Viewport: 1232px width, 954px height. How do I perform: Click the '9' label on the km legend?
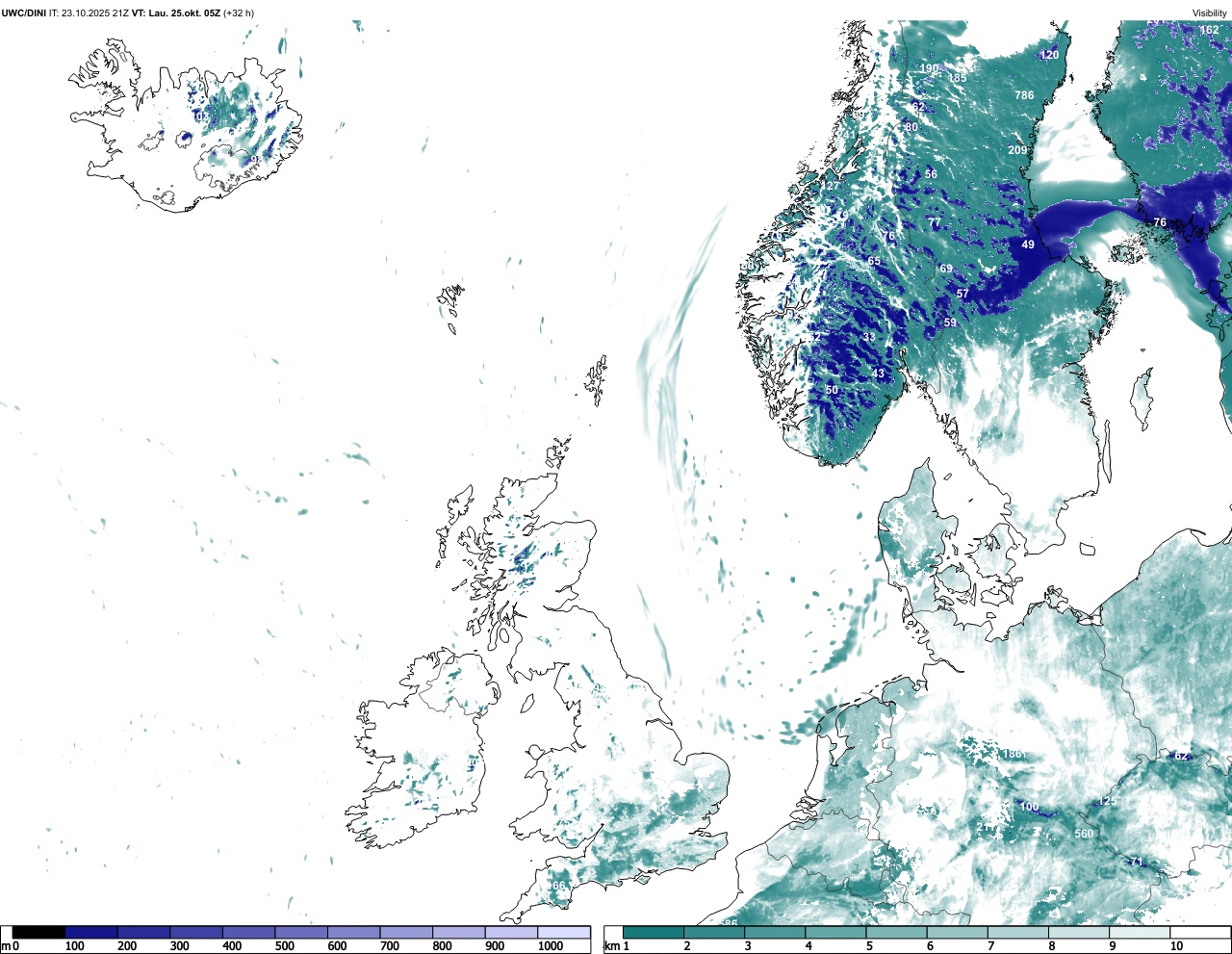pos(1113,946)
